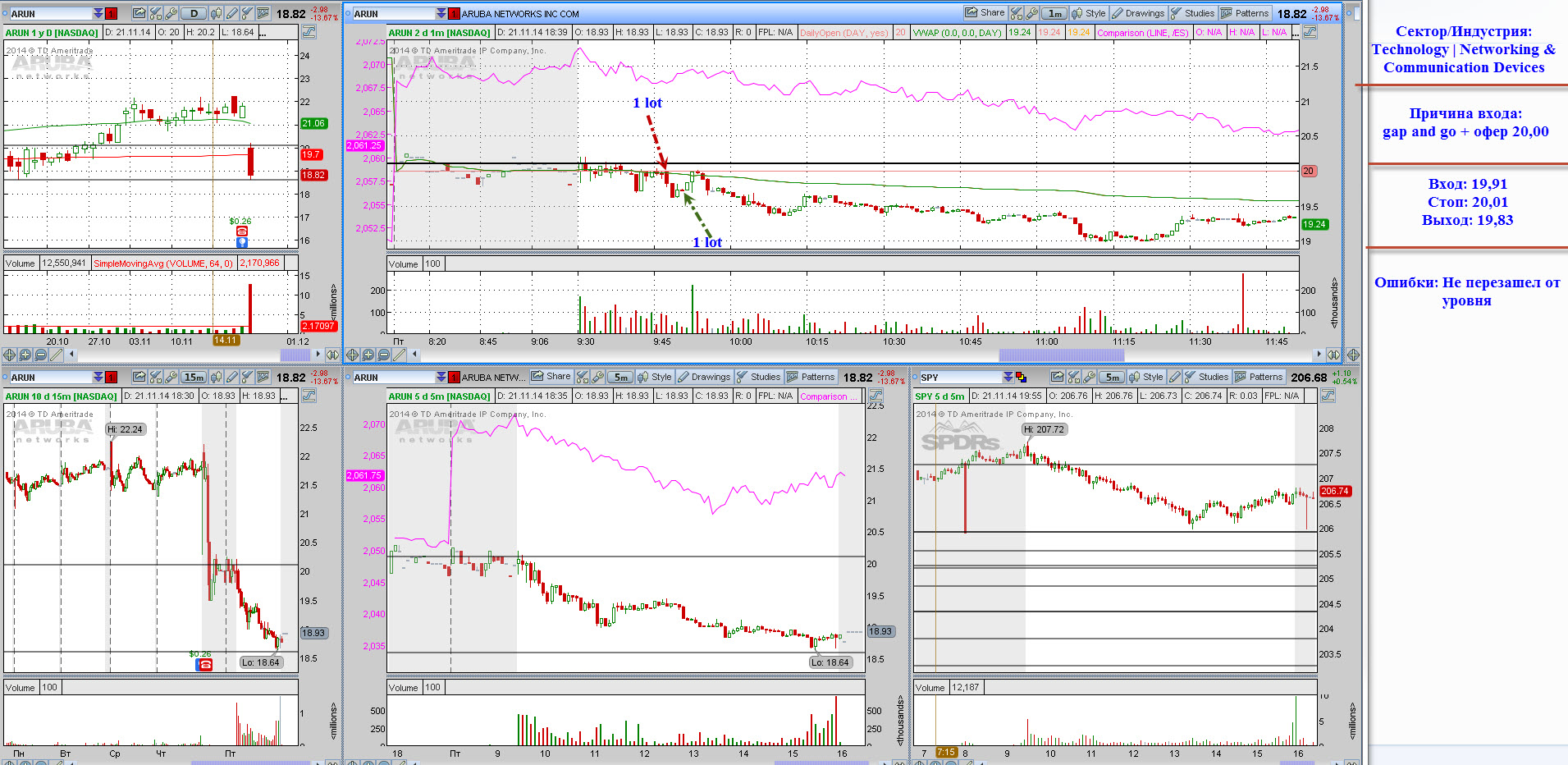
Task: Click the zoom-out magnifier below the daily chart
Action: [40, 355]
